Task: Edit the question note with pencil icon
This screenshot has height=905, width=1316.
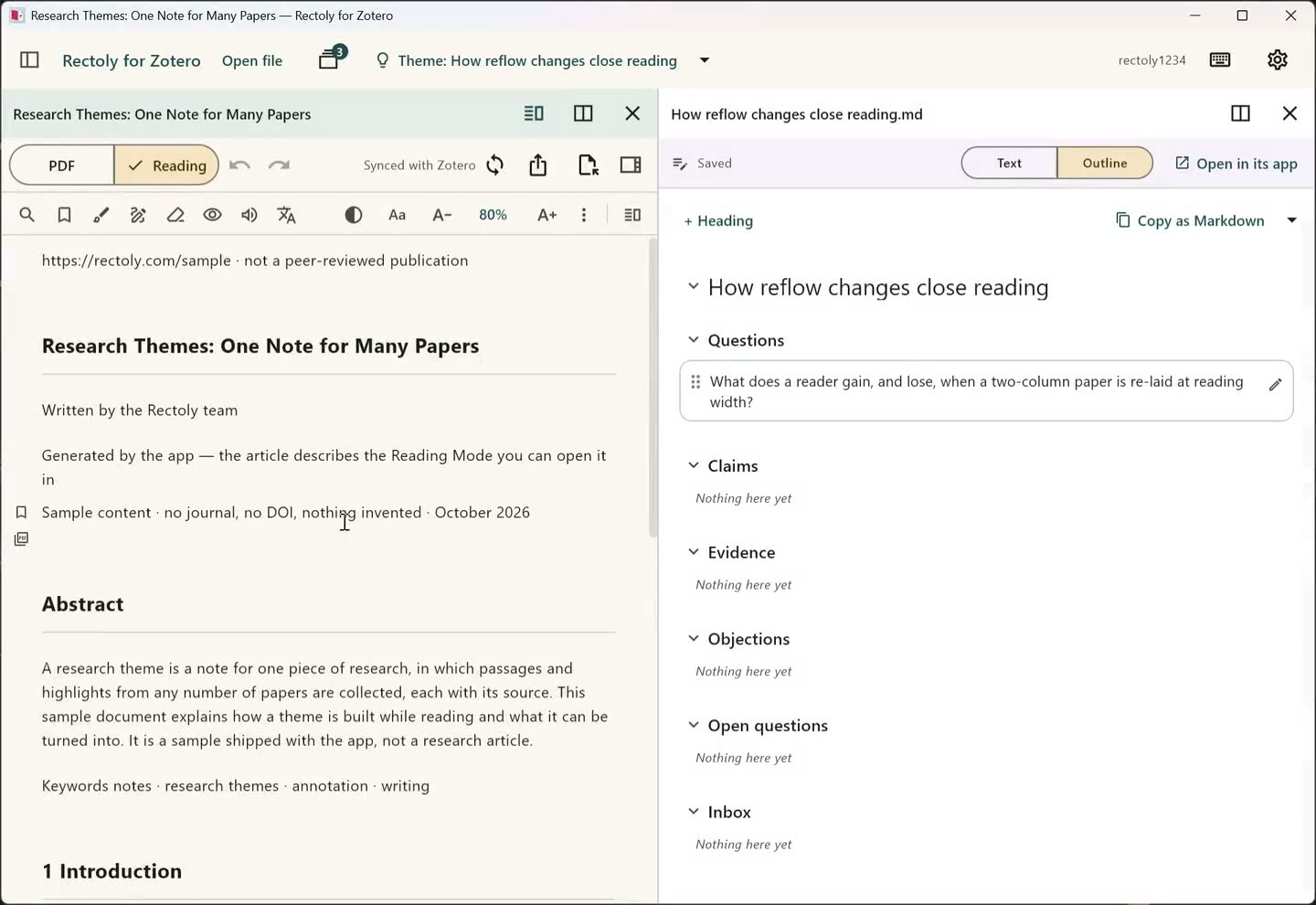Action: 1275,385
